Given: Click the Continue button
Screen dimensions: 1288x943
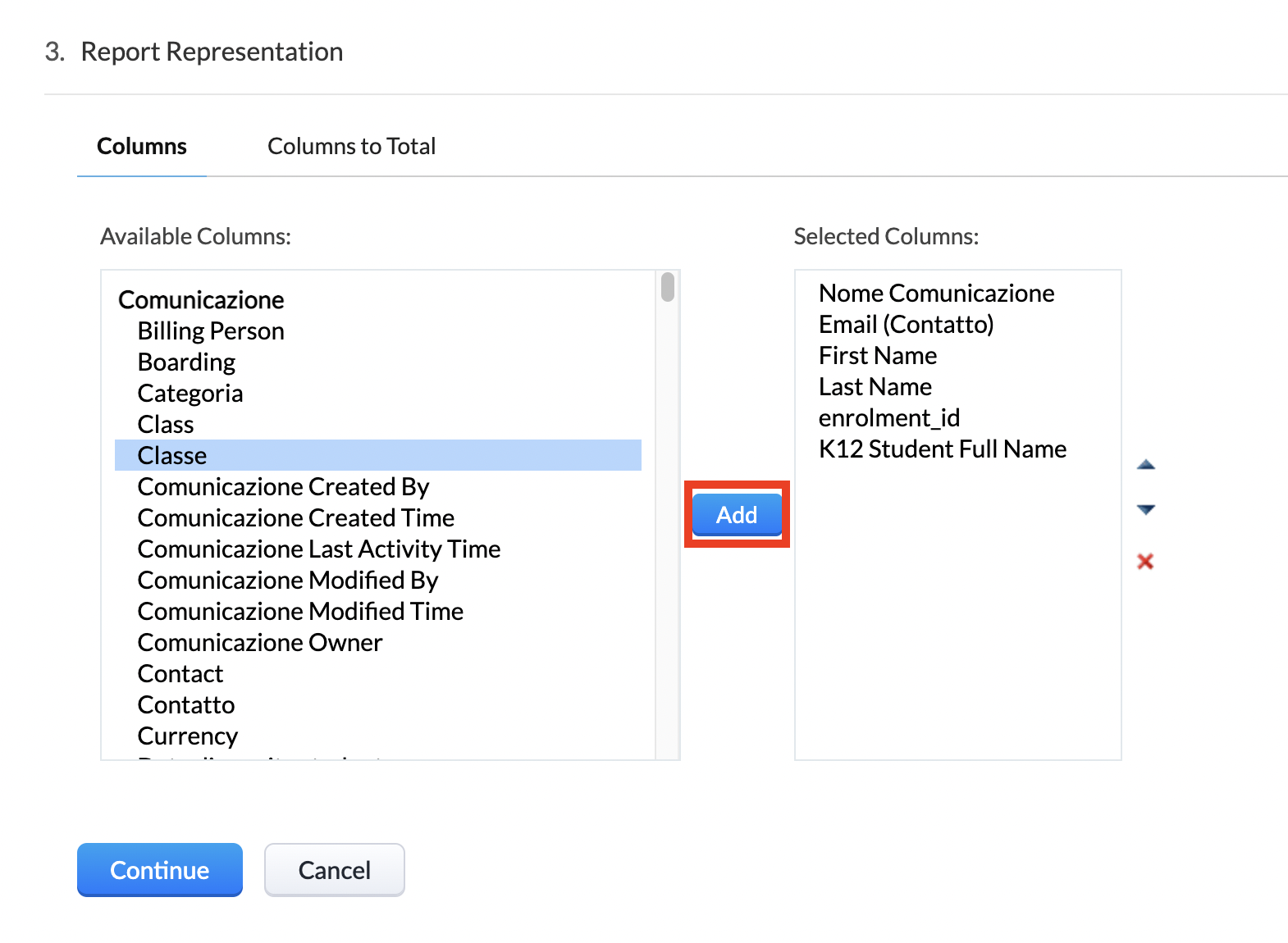Looking at the screenshot, I should [x=160, y=869].
